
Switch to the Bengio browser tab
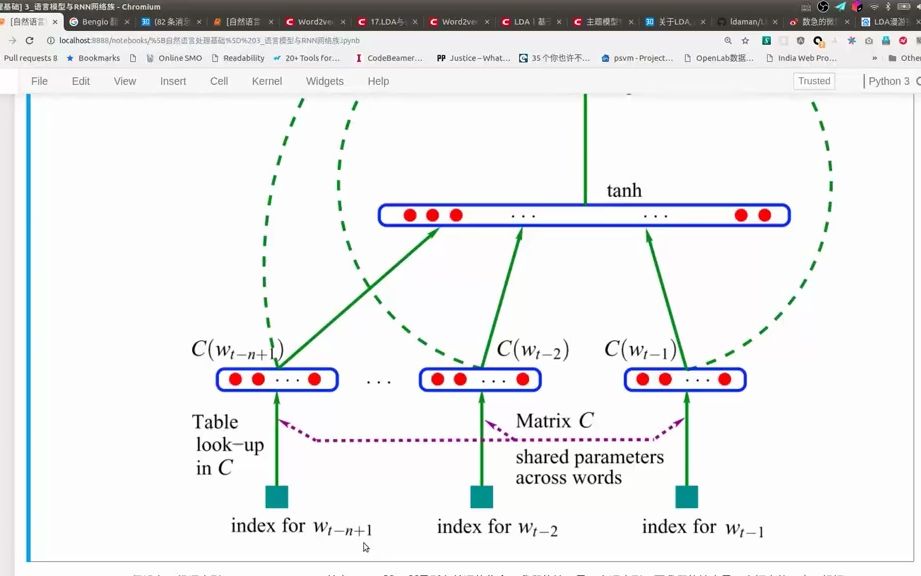pyautogui.click(x=96, y=21)
